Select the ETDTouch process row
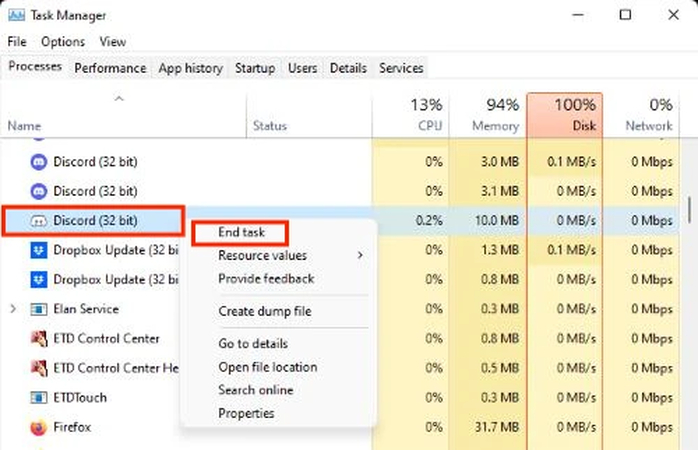The width and height of the screenshot is (698, 450). point(341,397)
